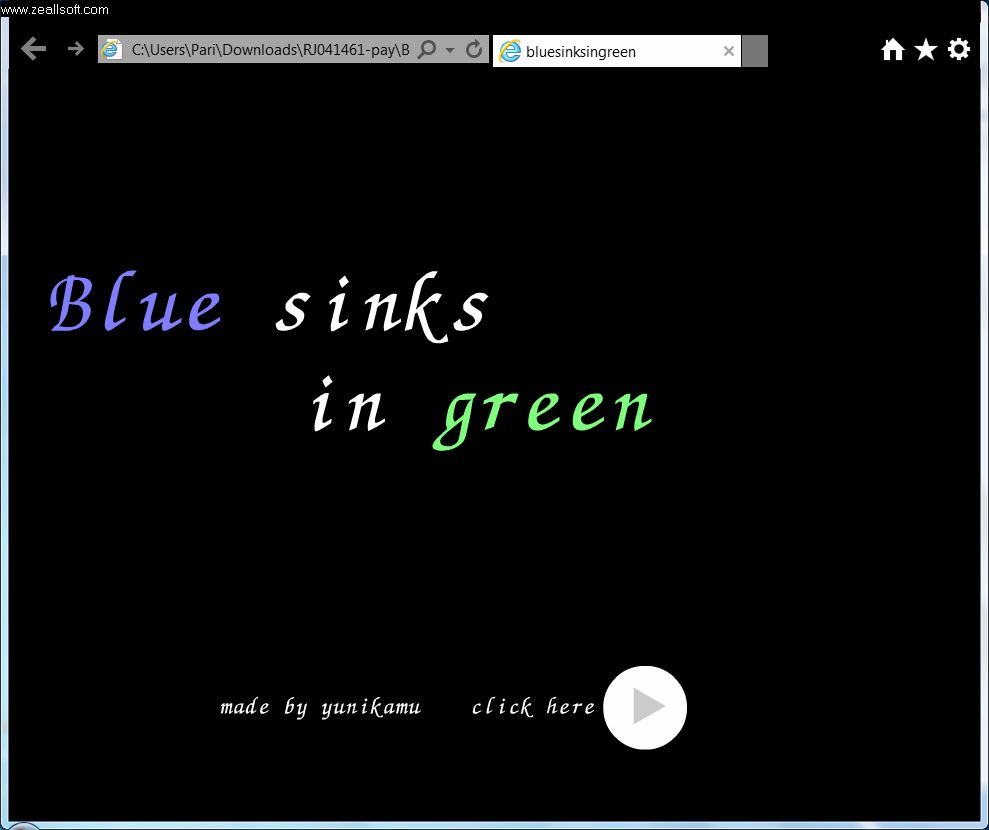The height and width of the screenshot is (830, 989).
Task: Close the bluesinksingreen tab
Action: [x=729, y=51]
